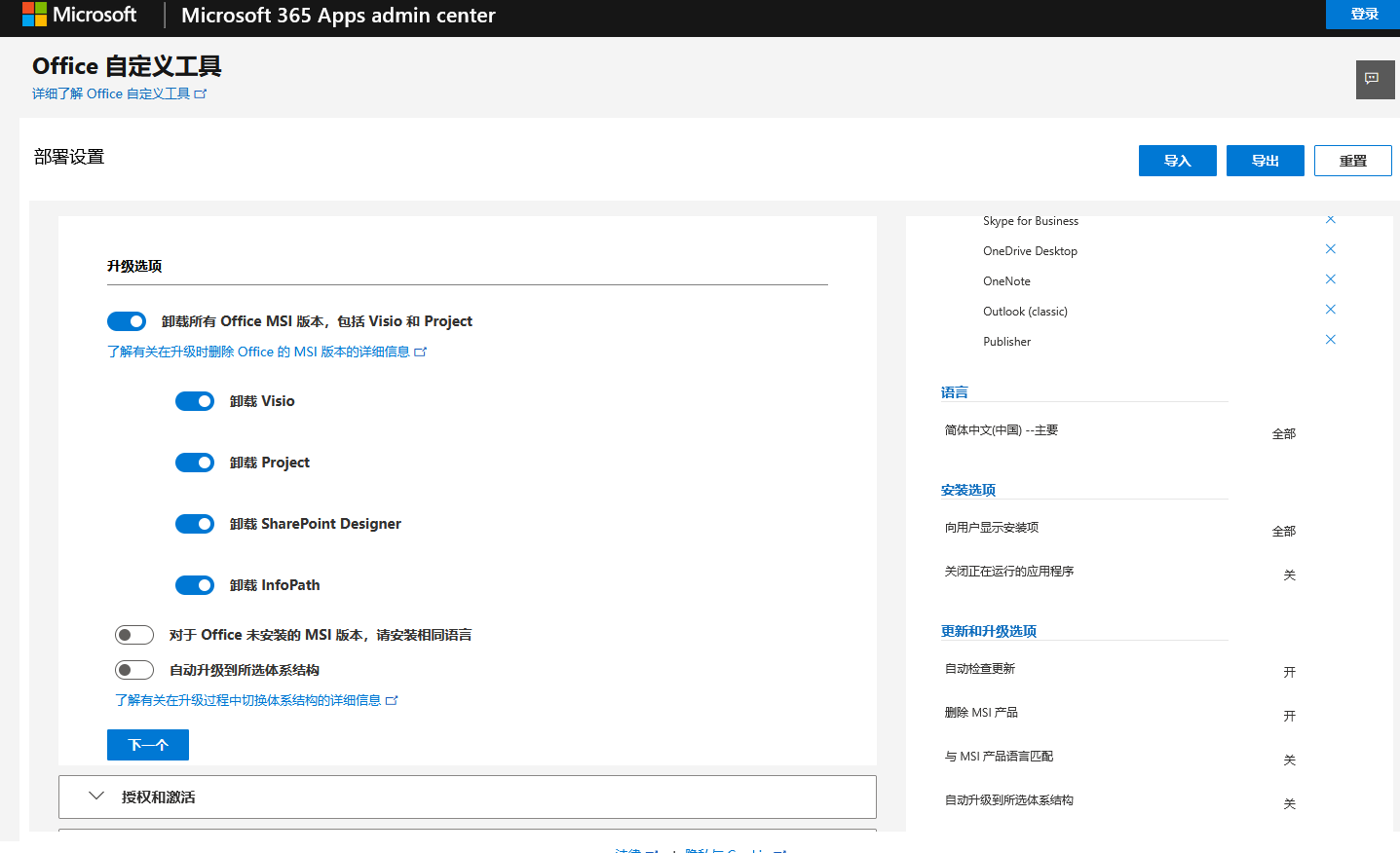This screenshot has height=853, width=1400.
Task: Remove Outlook (classic) with X icon
Action: [x=1331, y=310]
